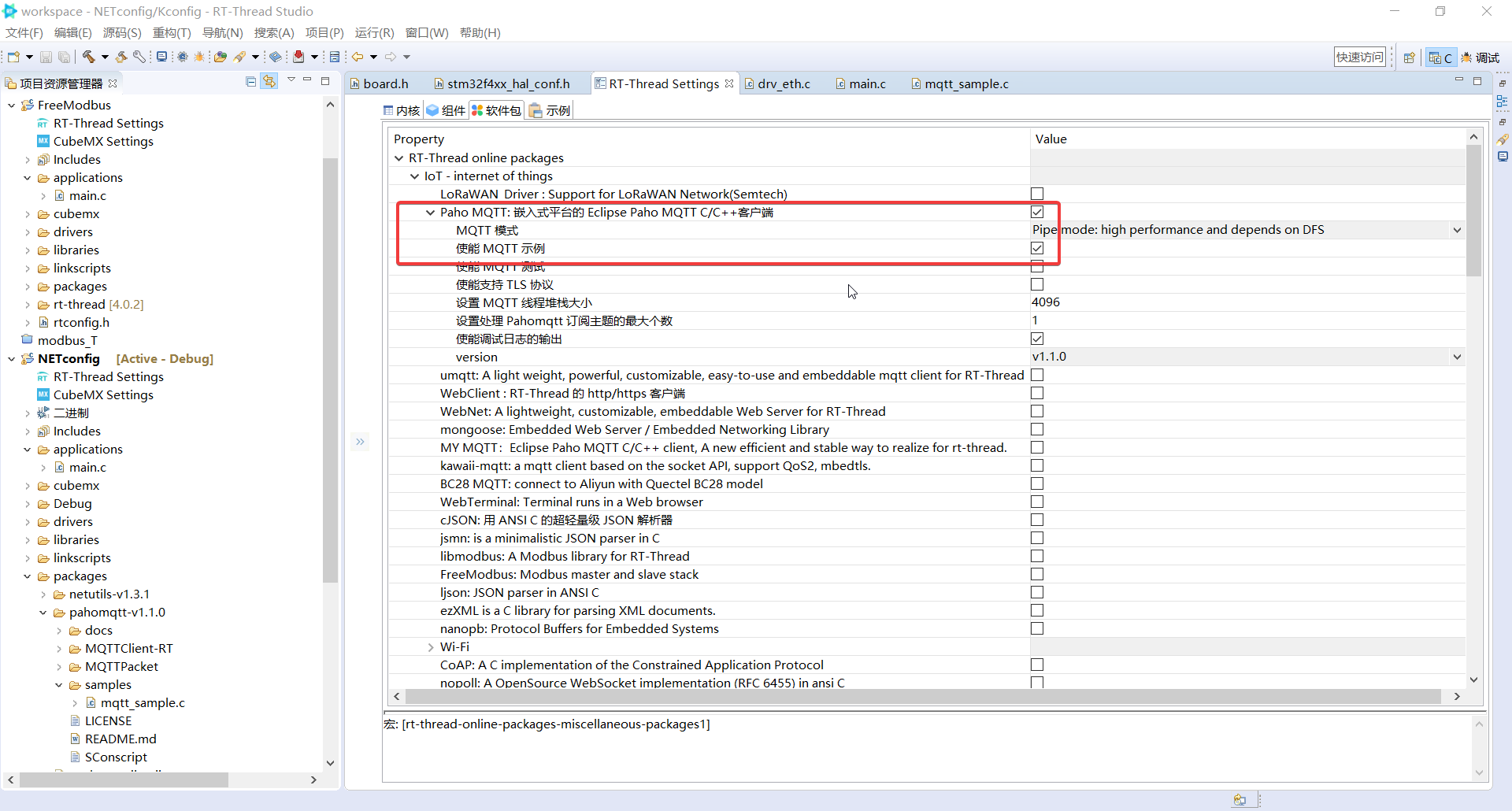Collapse IoT - internet of things node
The image size is (1512, 811).
pos(415,176)
